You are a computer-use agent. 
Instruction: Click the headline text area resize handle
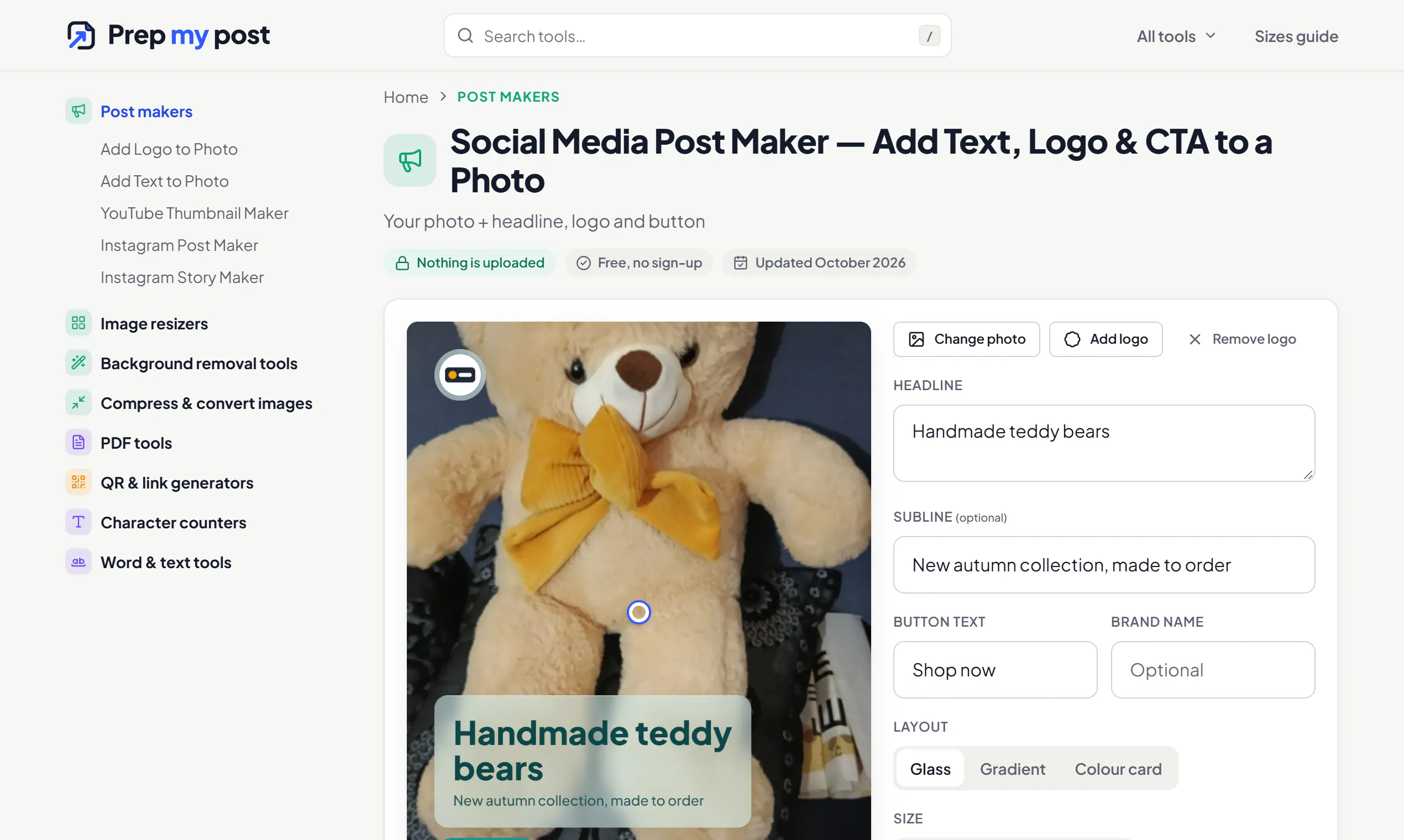[1307, 475]
